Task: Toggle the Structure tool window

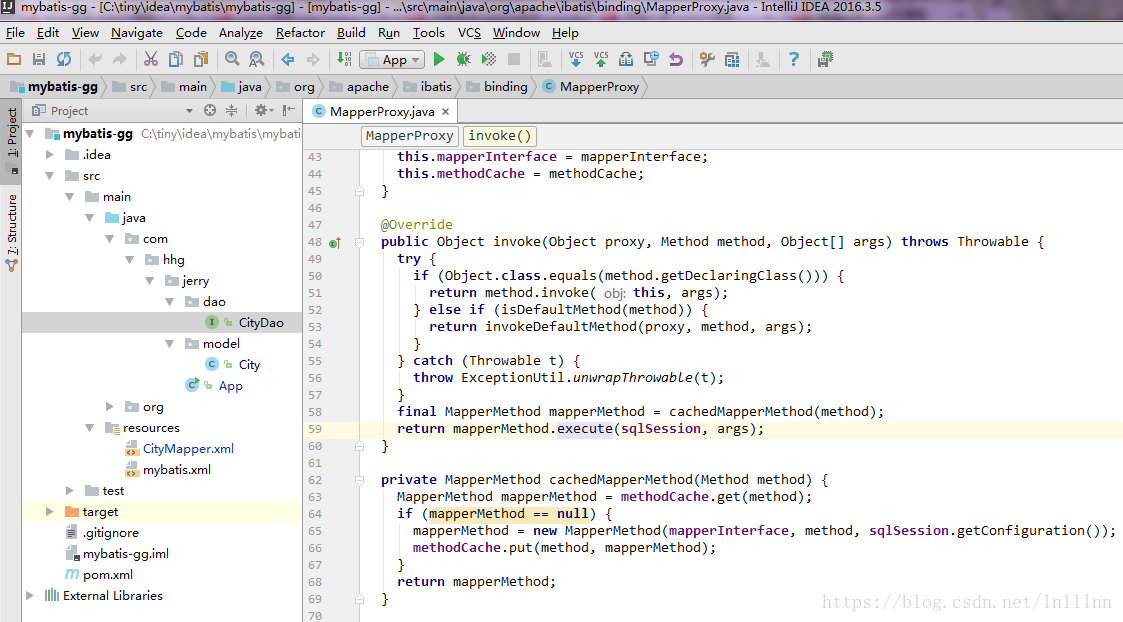Action: click(12, 231)
